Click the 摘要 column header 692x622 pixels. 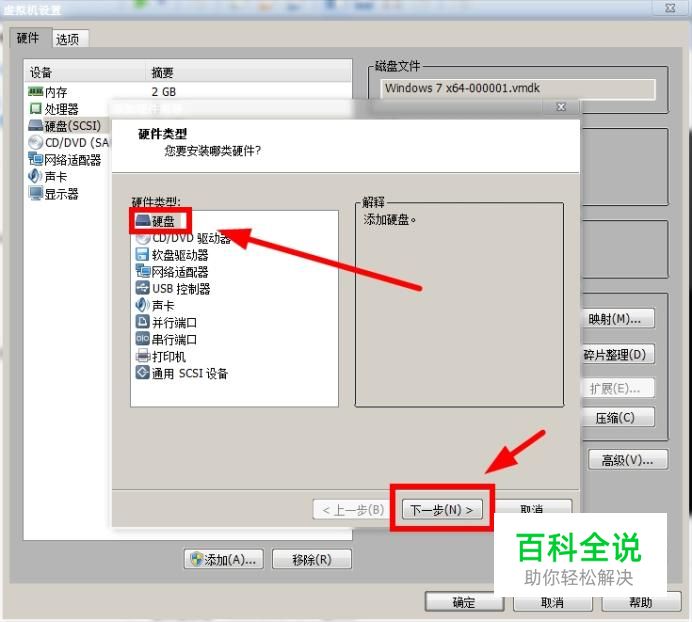249,72
